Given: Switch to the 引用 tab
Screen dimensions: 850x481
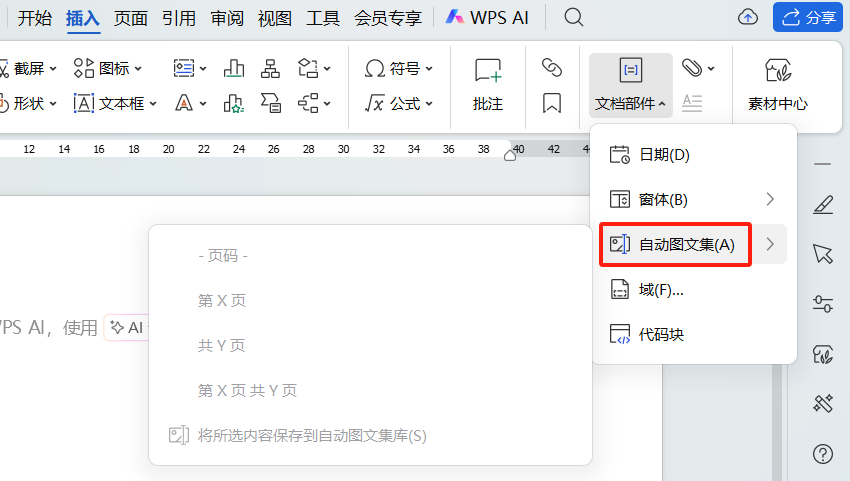Looking at the screenshot, I should point(179,17).
